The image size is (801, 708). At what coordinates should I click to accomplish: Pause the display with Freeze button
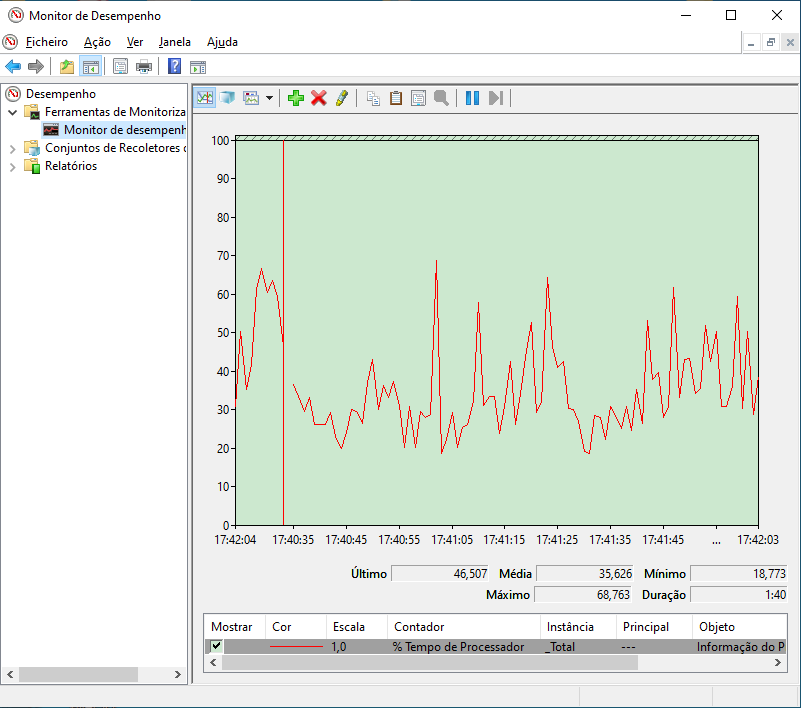(472, 98)
